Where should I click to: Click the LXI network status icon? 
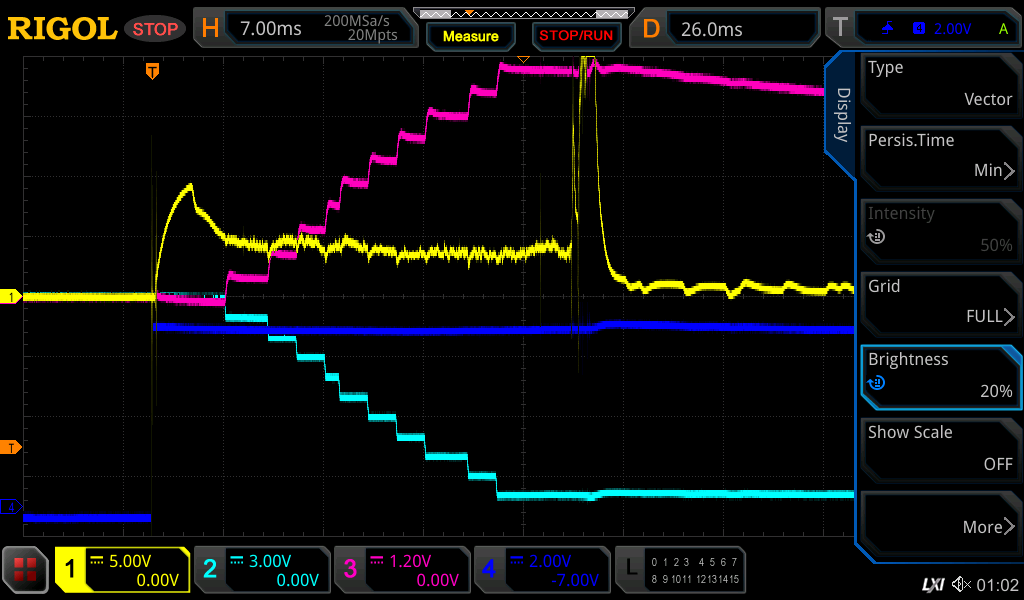(932, 584)
